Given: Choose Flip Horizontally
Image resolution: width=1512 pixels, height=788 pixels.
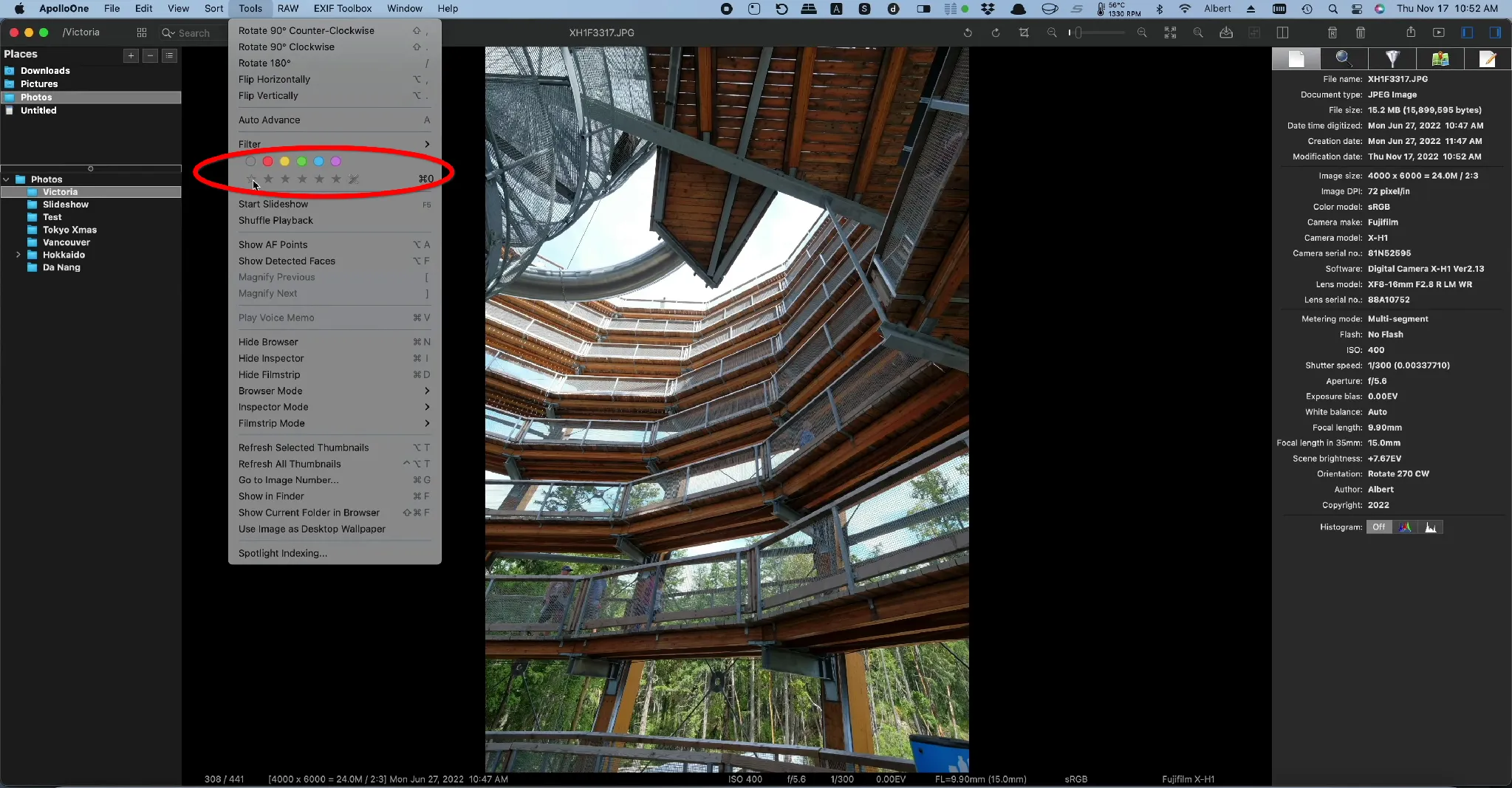Looking at the screenshot, I should (x=335, y=79).
